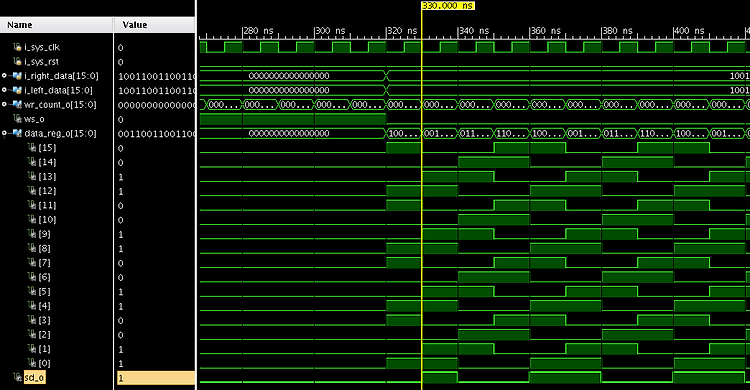
Task: Click the Value column header
Action: coord(154,25)
